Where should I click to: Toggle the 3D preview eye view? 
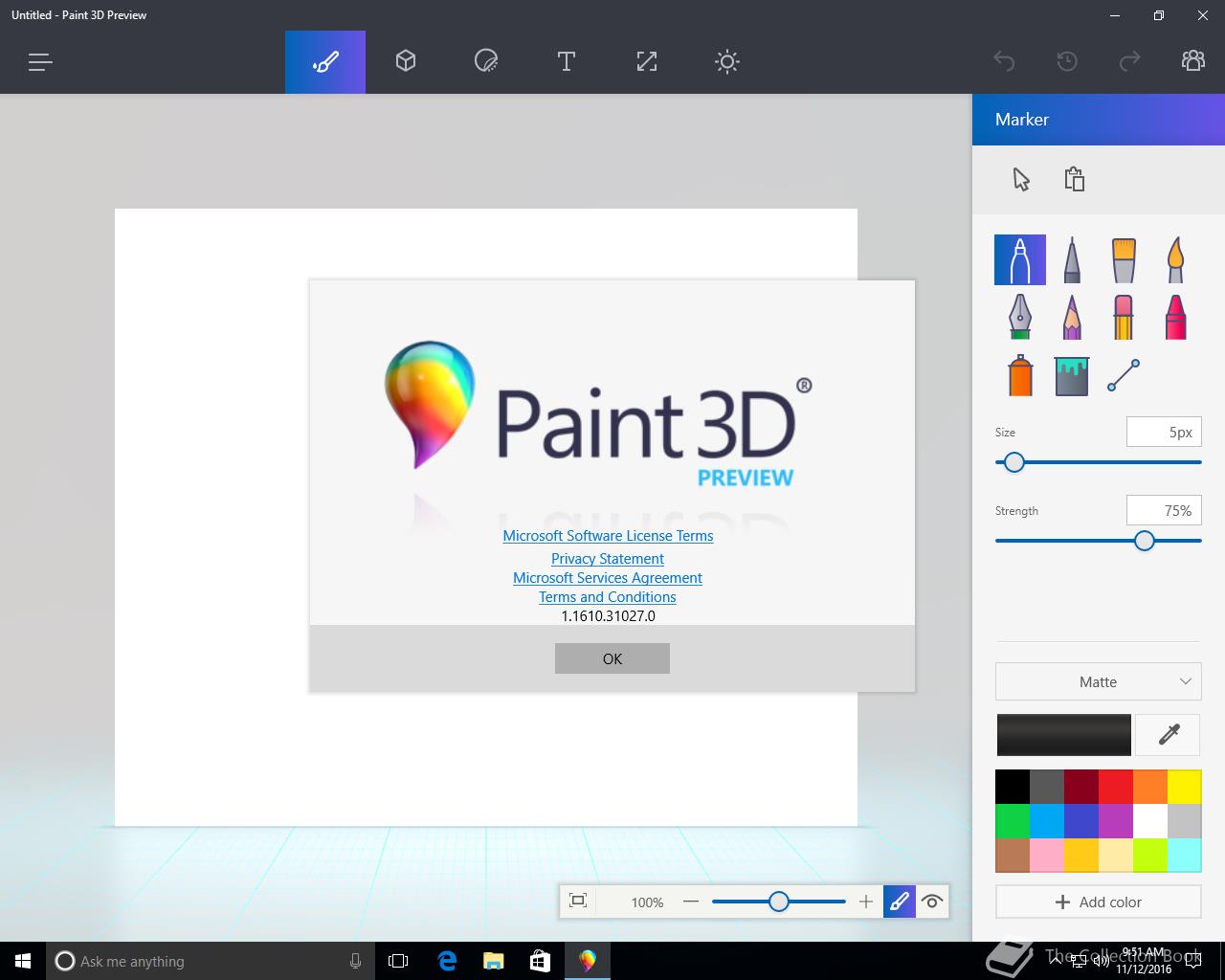[x=932, y=902]
